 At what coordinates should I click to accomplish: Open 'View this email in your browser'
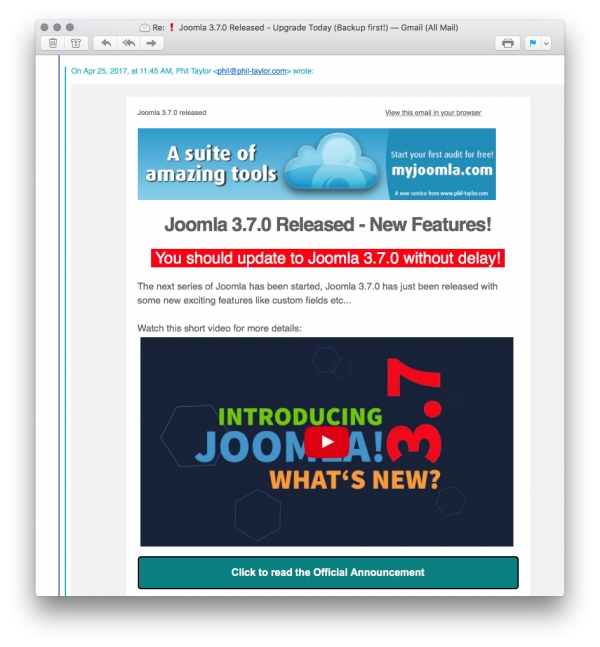click(x=433, y=112)
